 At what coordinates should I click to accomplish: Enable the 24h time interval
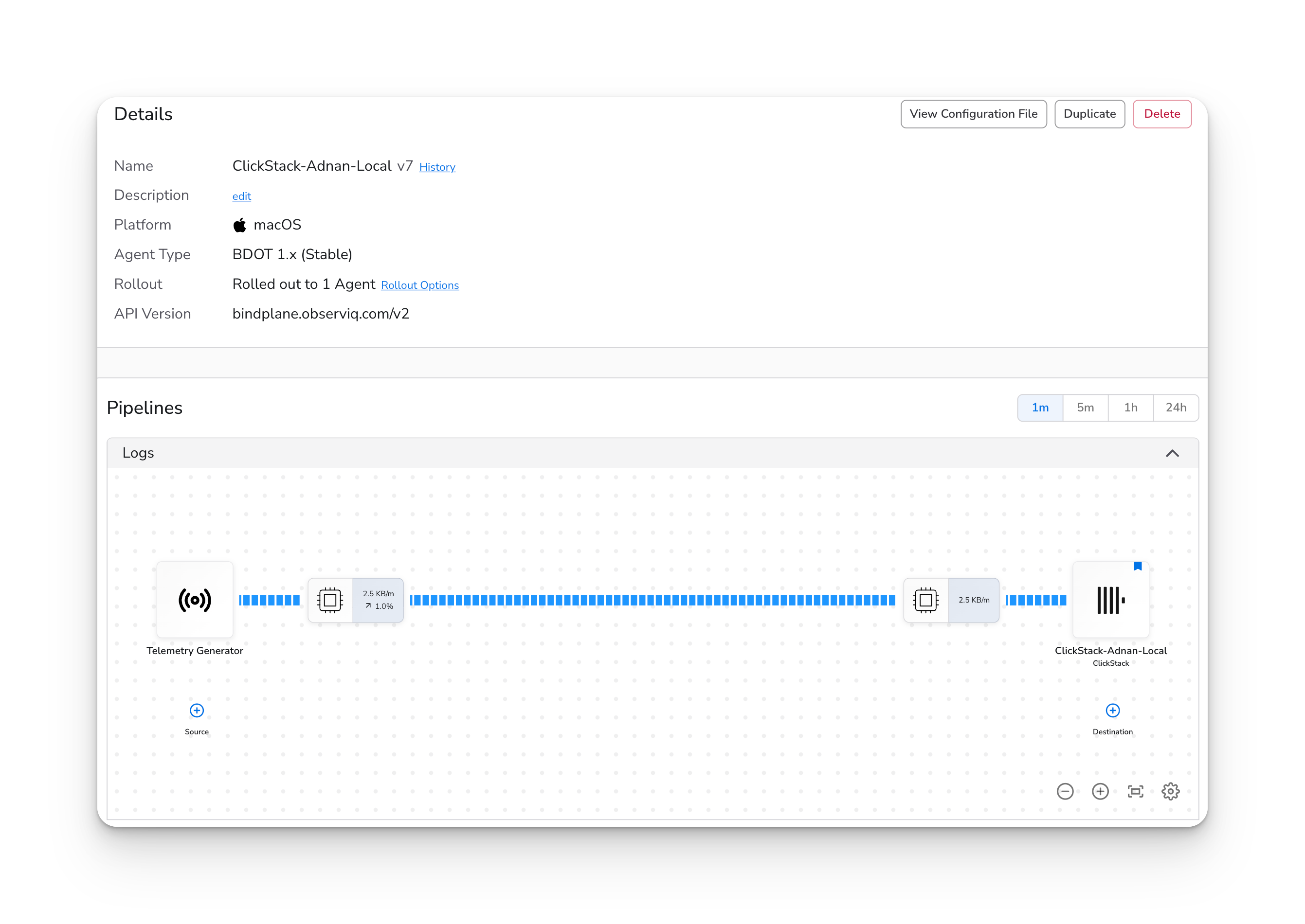(x=1176, y=408)
